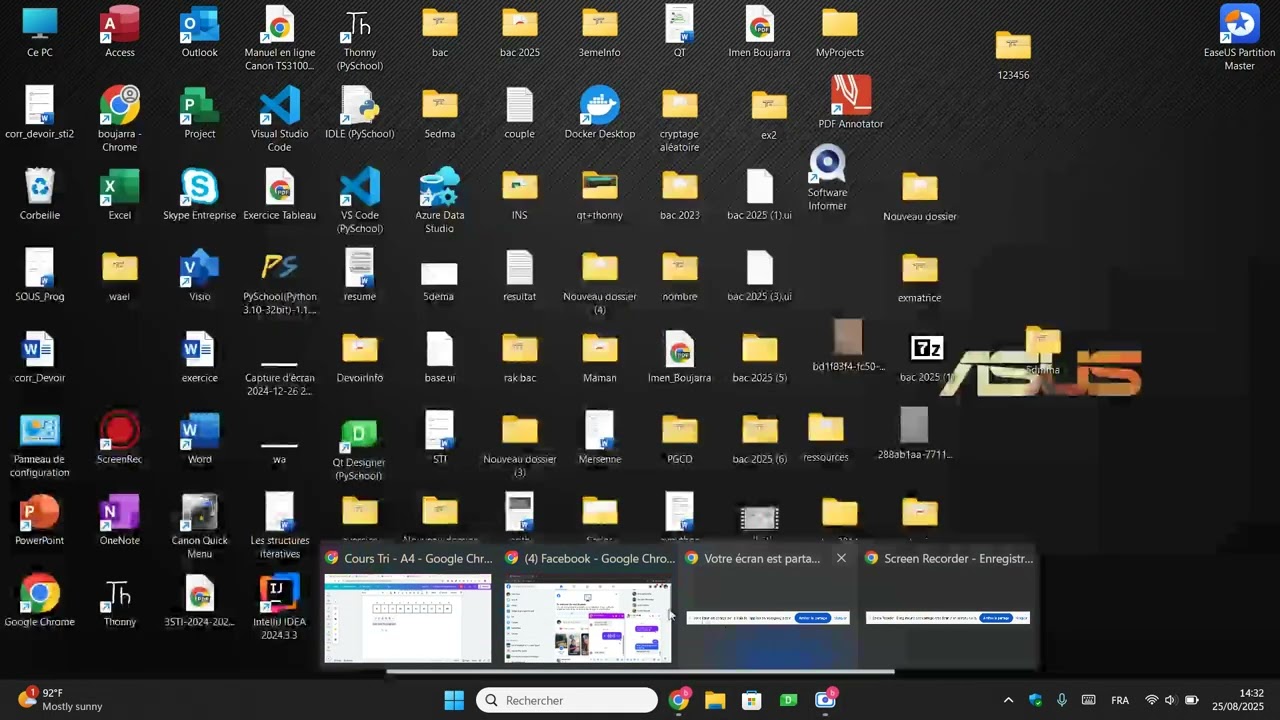Open the Exercice Tableau PDF file
Viewport: 1280px width, 720px height.
coord(280,194)
